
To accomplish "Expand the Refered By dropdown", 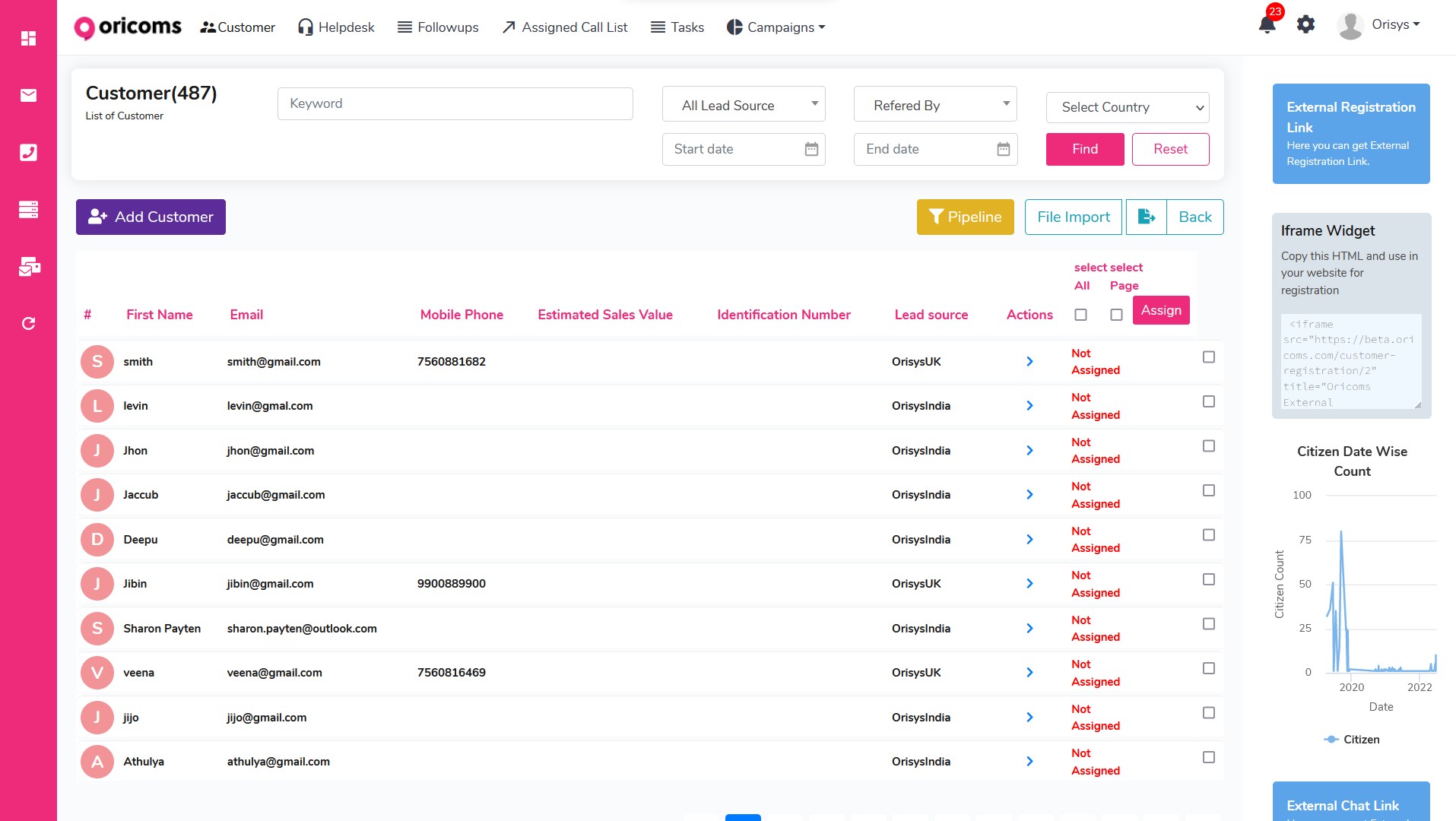I will [934, 105].
